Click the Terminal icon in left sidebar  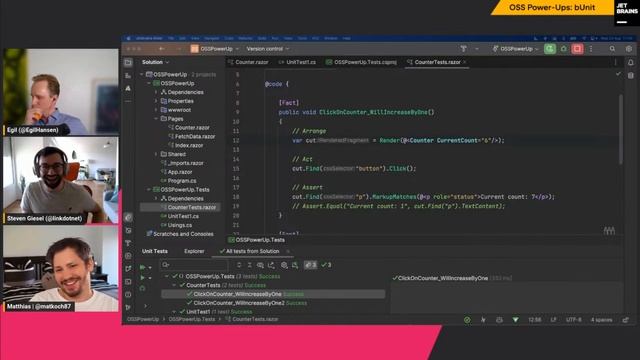(128, 281)
